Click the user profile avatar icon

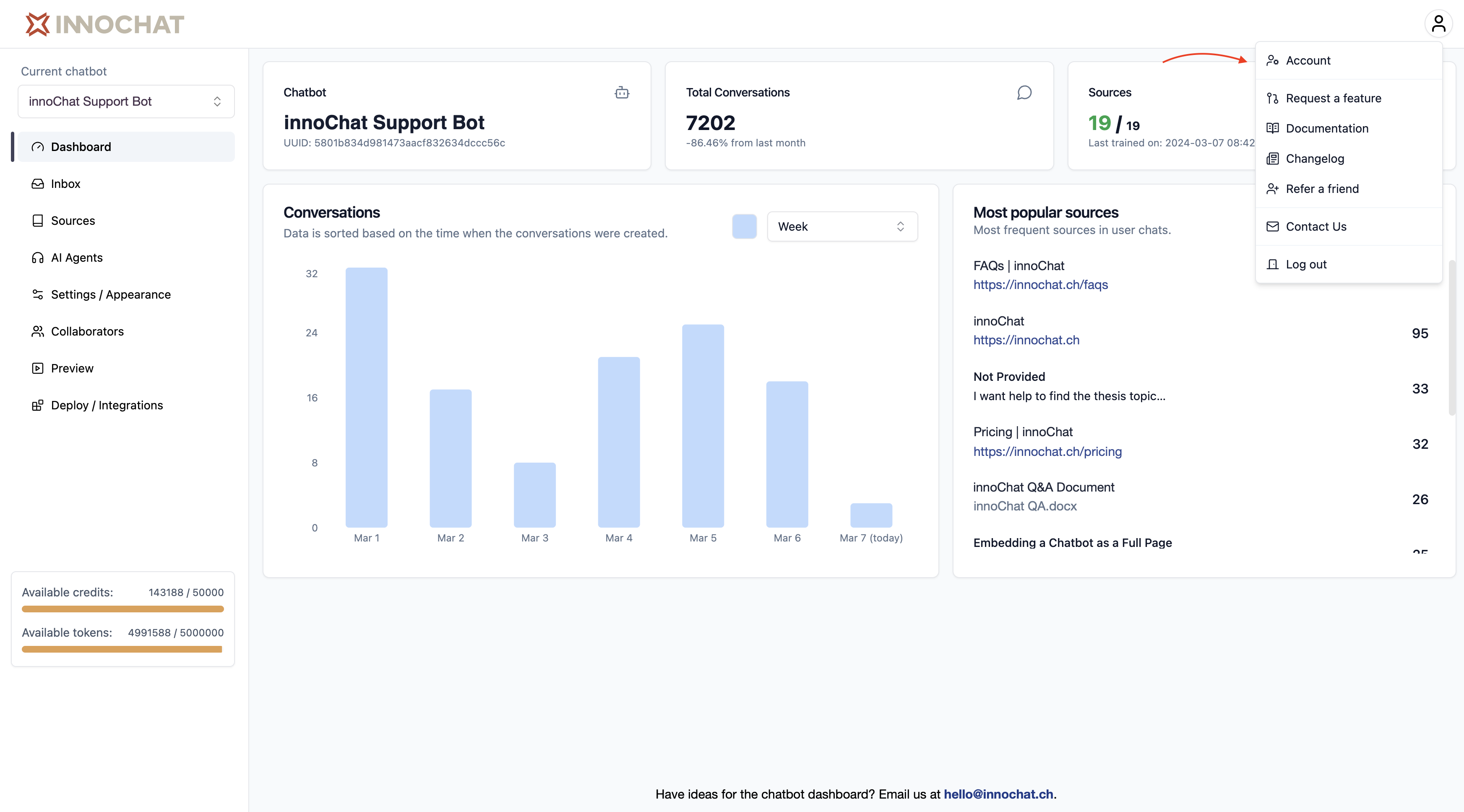coord(1438,24)
